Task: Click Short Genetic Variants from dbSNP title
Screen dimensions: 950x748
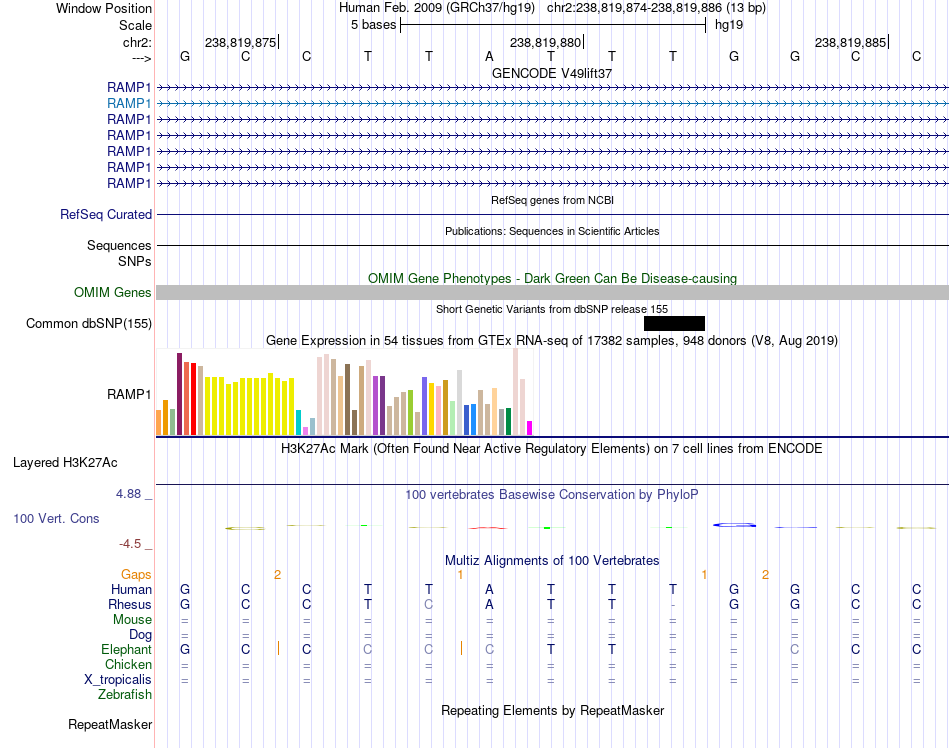Action: [x=552, y=309]
